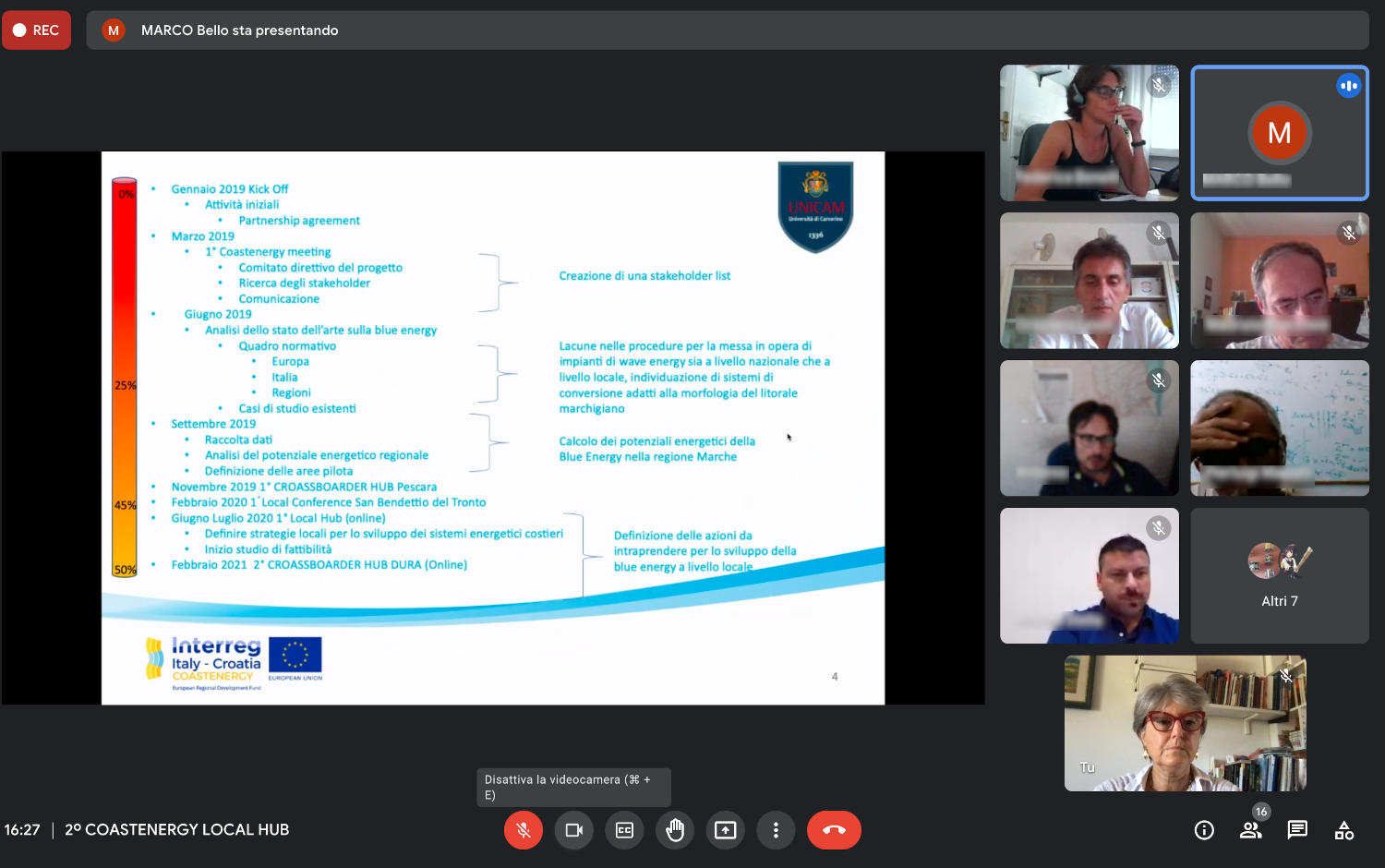
Task: Turn off the video camera
Action: click(x=573, y=830)
